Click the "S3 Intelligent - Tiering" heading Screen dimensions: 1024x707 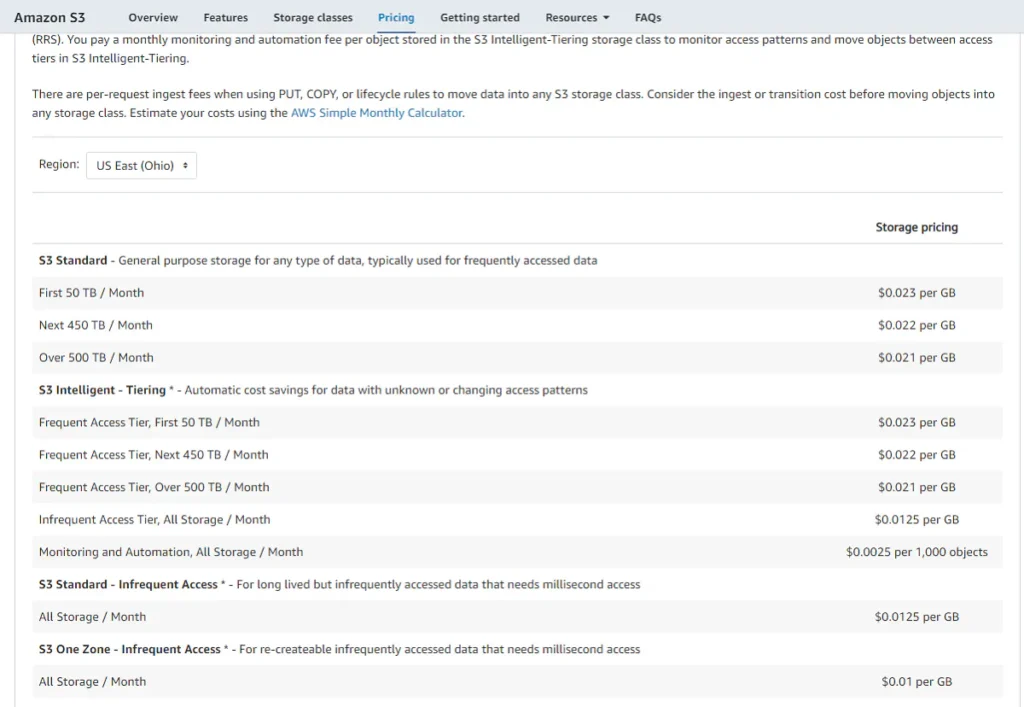(102, 390)
